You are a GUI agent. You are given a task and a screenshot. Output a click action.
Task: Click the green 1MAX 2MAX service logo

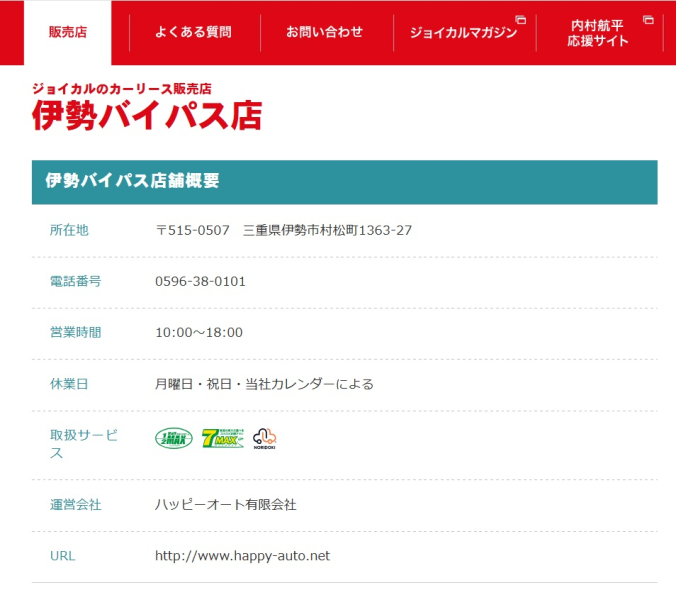(174, 438)
